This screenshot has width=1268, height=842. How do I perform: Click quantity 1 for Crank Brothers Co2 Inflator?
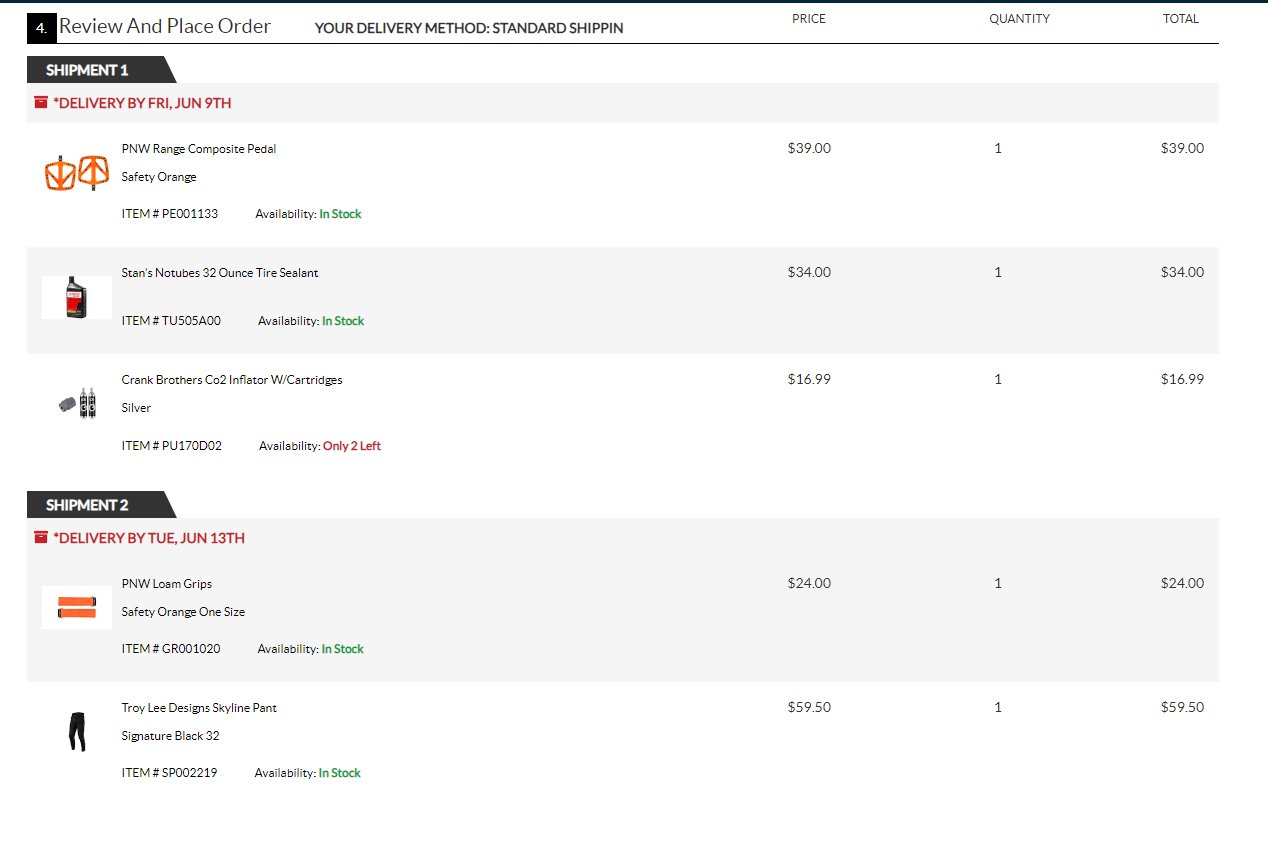click(x=998, y=379)
